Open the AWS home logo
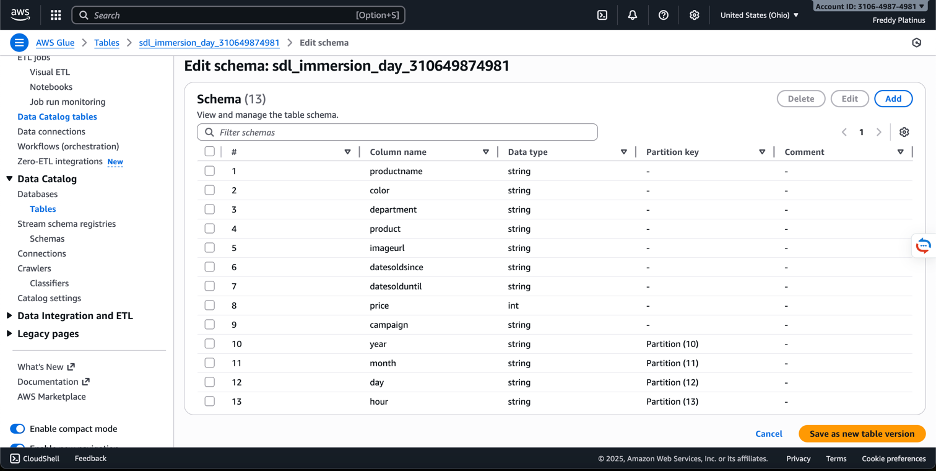Image resolution: width=936 pixels, height=472 pixels. click(x=20, y=14)
